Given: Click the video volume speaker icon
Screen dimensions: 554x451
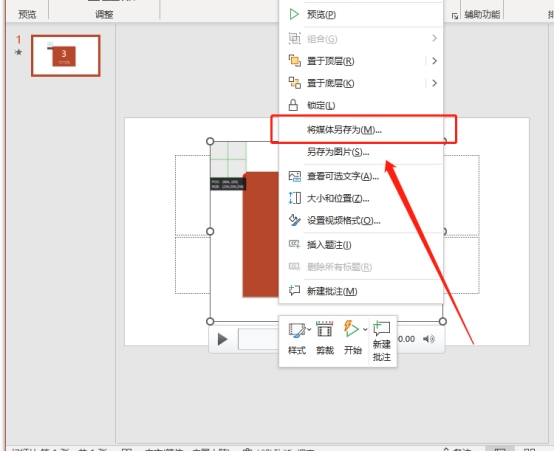Looking at the screenshot, I should [x=429, y=339].
